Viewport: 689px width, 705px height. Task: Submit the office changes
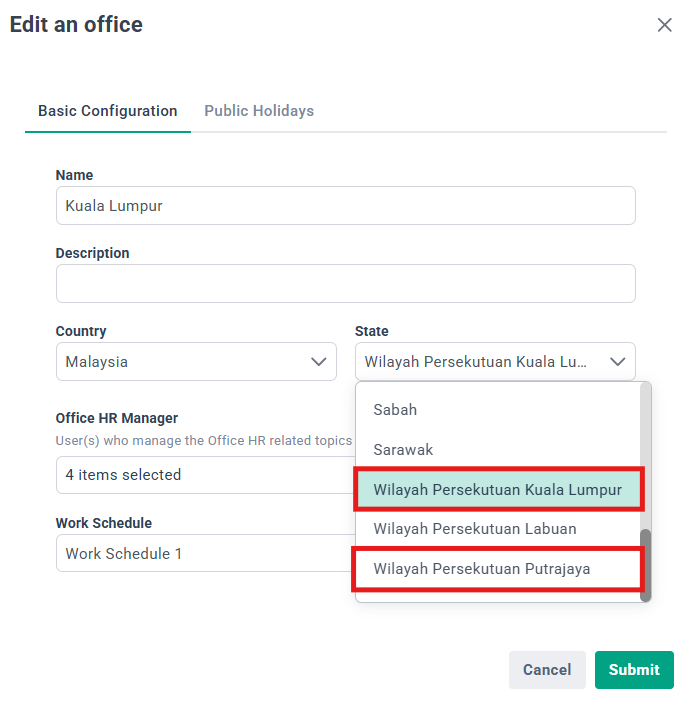[x=634, y=670]
